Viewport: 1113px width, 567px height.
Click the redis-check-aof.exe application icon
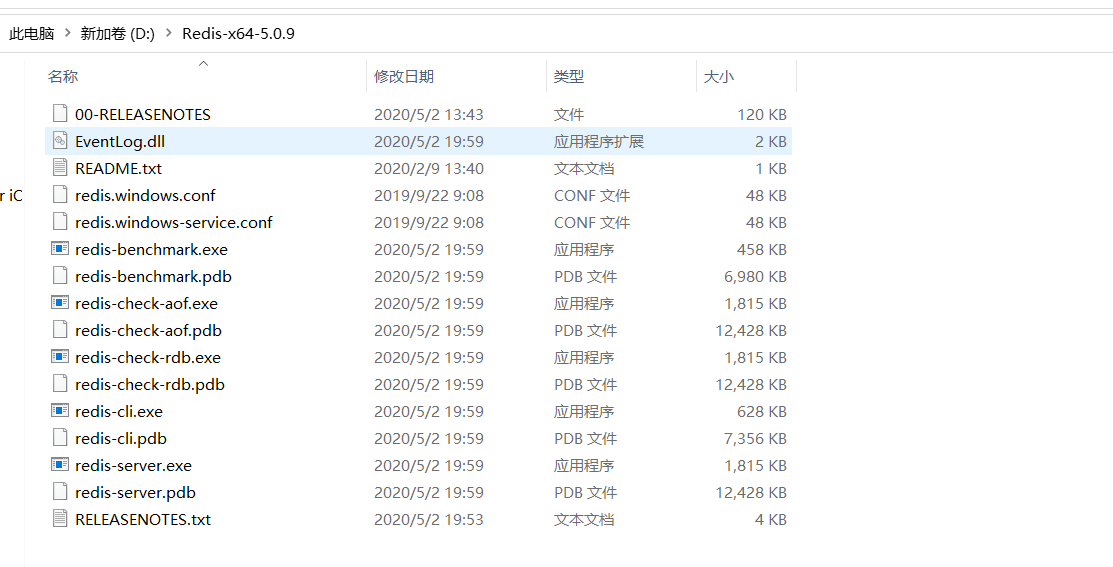click(x=60, y=302)
